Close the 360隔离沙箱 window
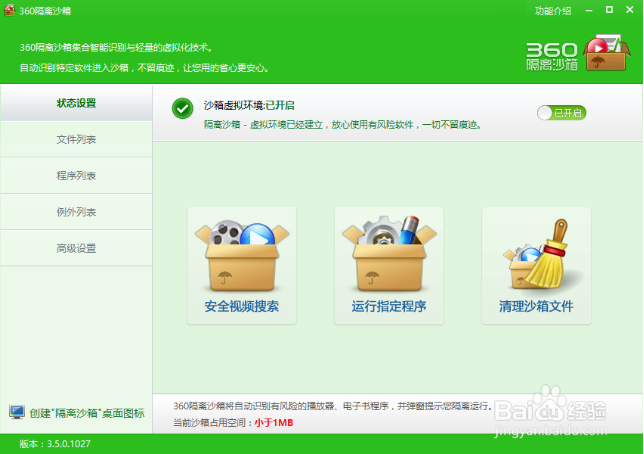The height and width of the screenshot is (454, 644). click(630, 10)
